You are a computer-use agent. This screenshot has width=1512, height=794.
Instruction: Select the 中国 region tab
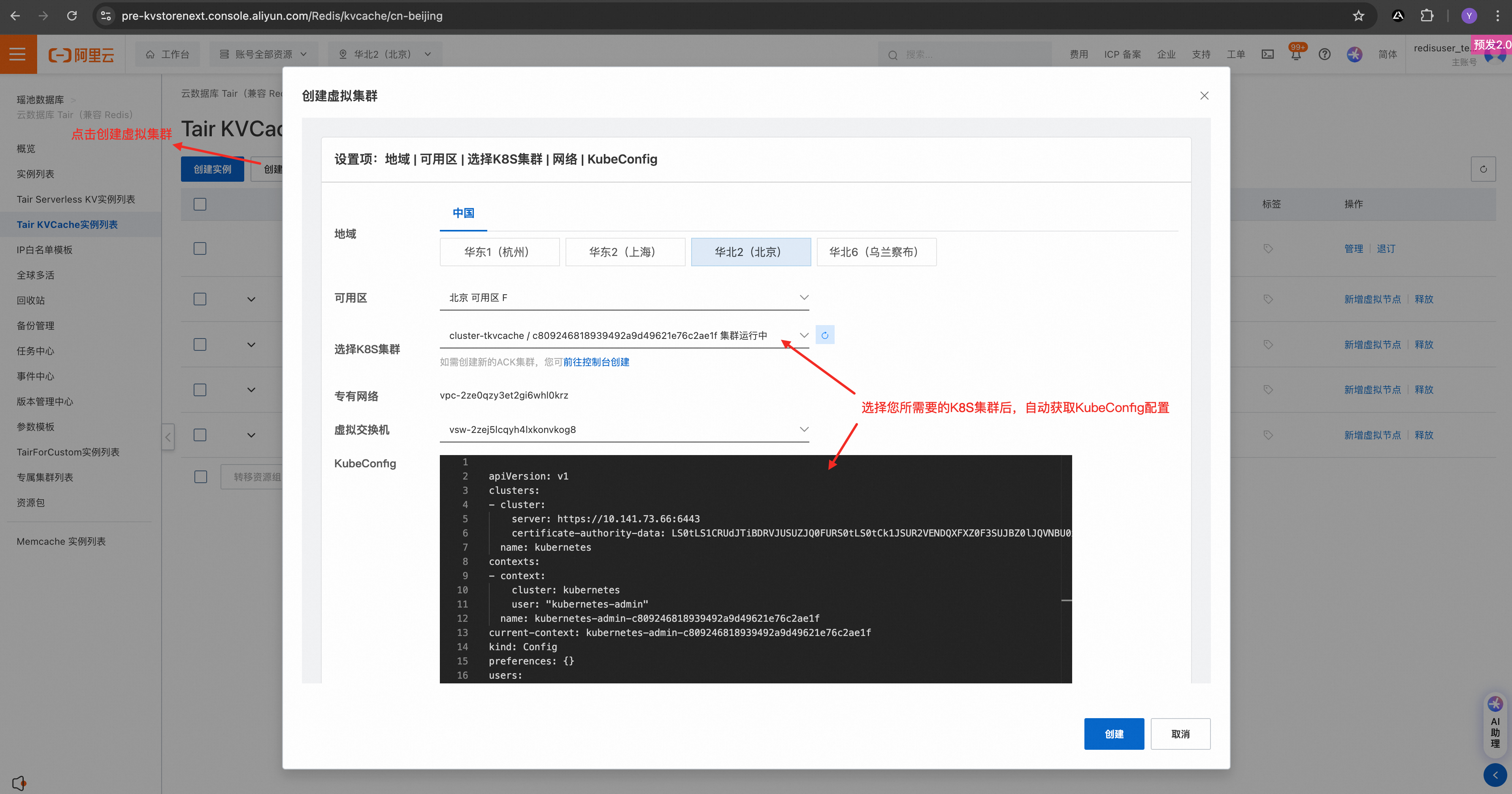click(463, 214)
